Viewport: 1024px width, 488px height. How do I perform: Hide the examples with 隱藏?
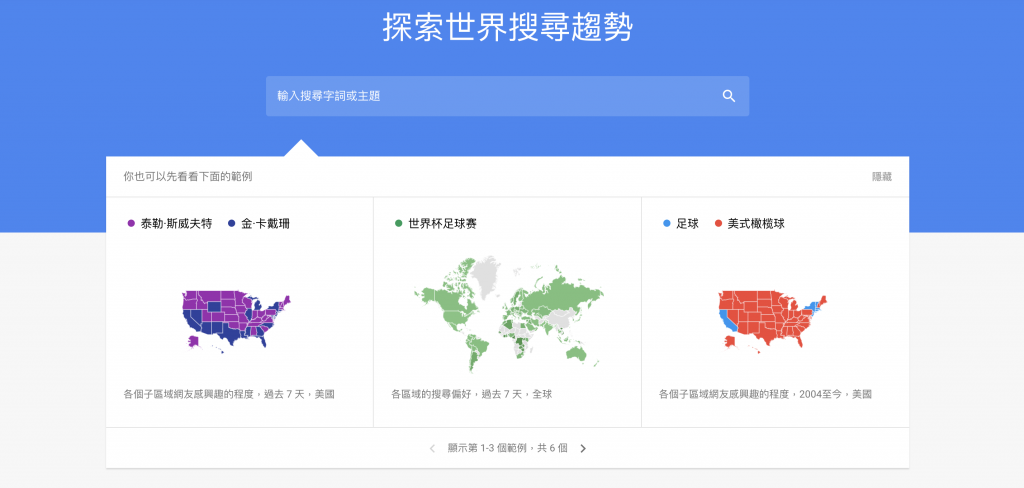[882, 176]
